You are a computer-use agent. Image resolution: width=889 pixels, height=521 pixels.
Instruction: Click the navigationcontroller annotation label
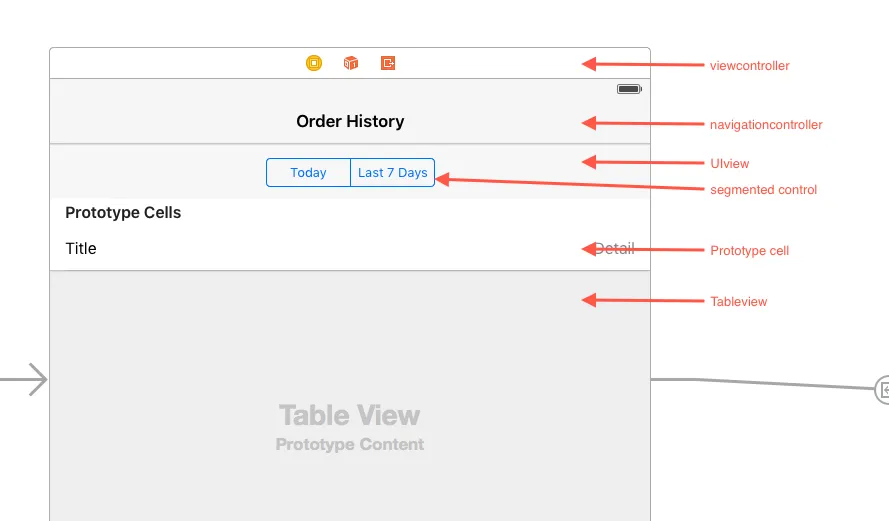pyautogui.click(x=766, y=125)
